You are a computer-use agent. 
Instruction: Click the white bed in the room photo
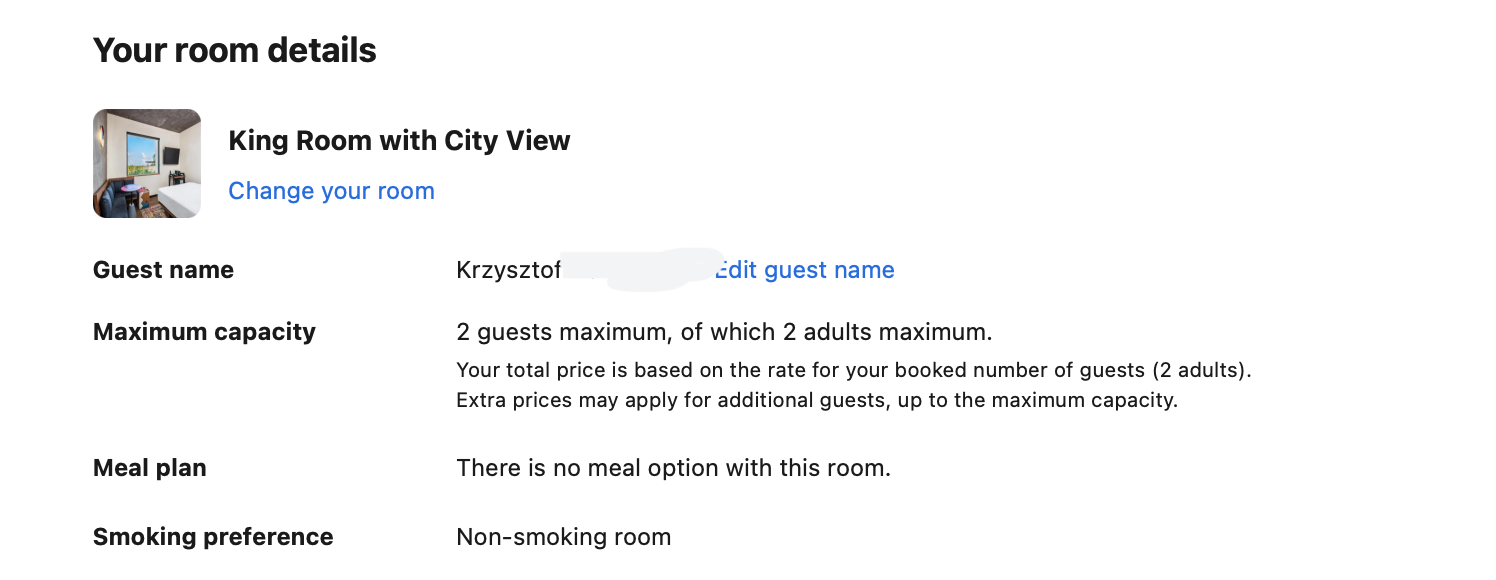[x=182, y=197]
